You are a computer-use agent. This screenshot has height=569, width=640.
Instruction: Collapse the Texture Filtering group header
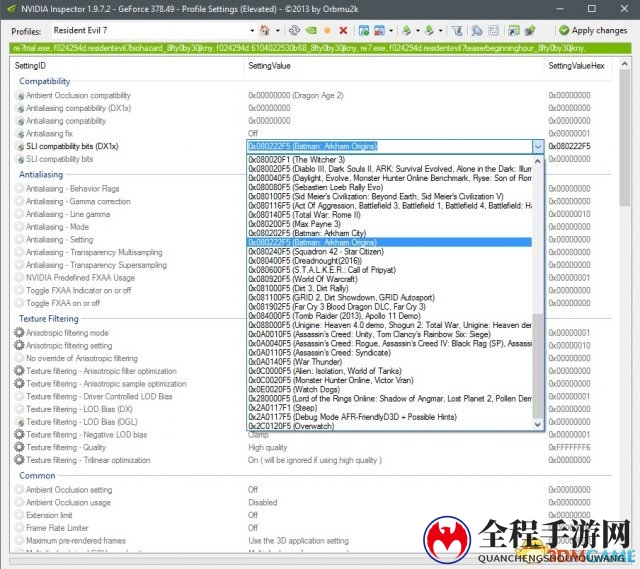[49, 318]
